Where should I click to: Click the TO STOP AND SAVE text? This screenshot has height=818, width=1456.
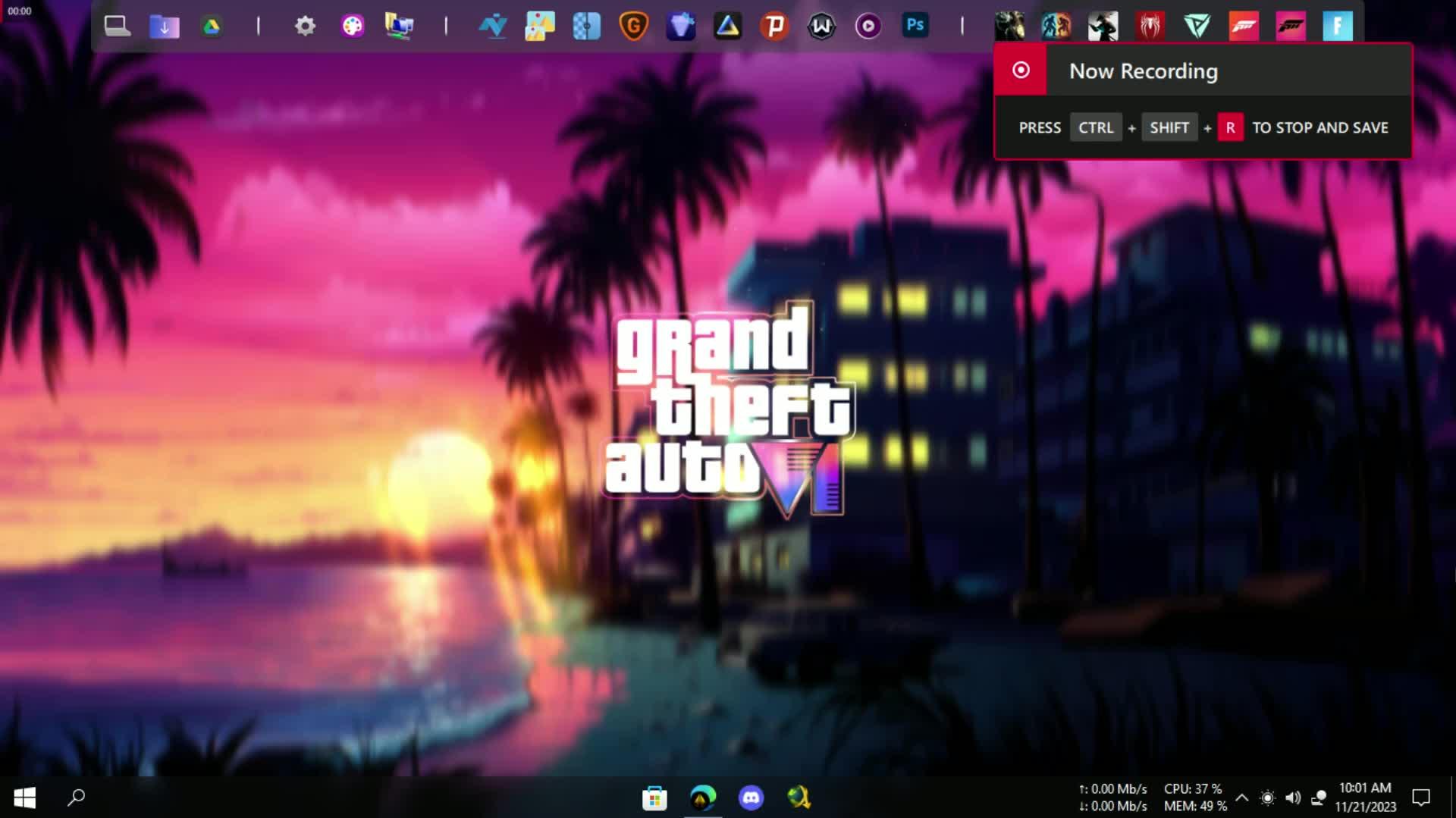click(1320, 127)
